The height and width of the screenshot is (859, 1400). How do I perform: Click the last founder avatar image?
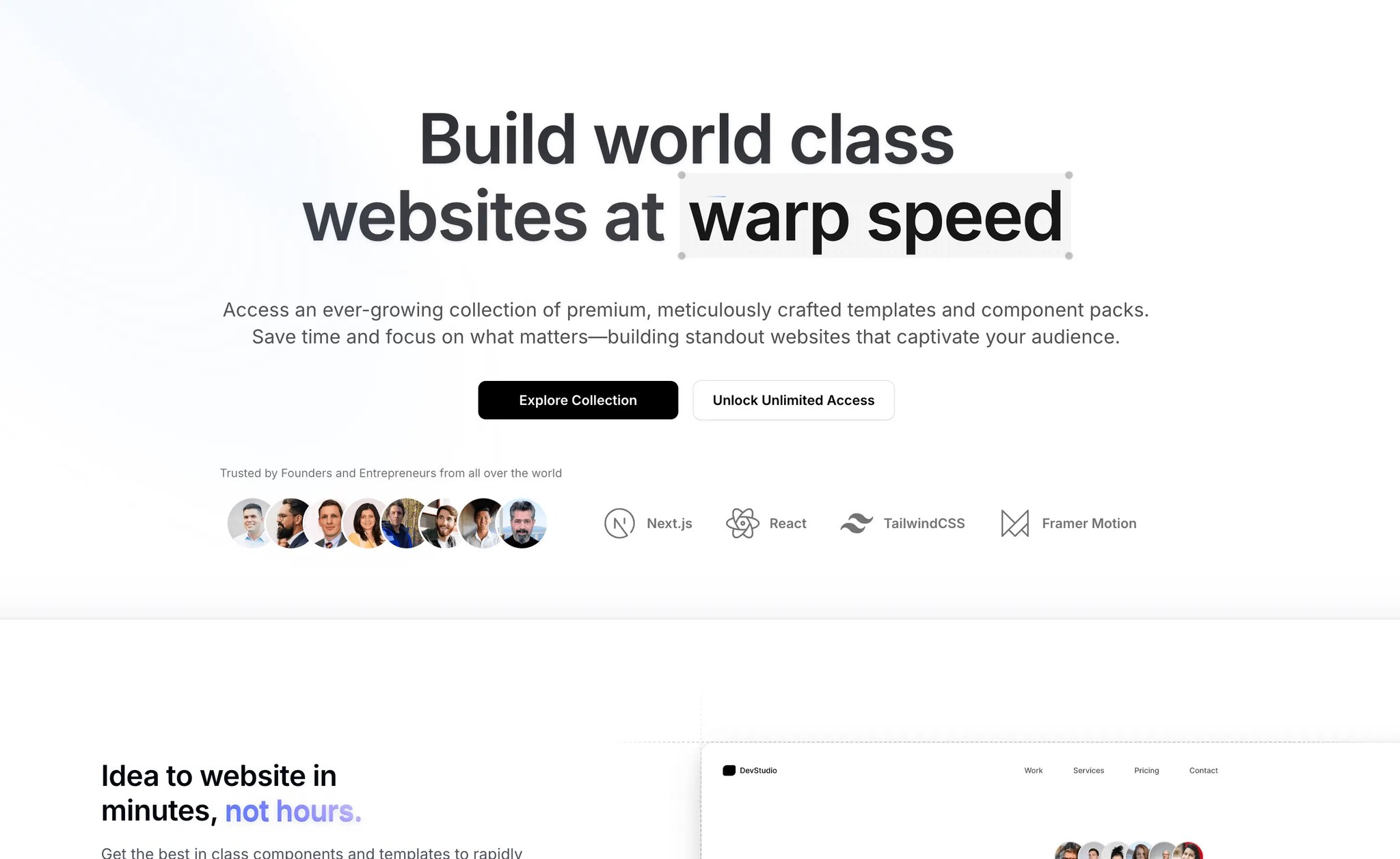[524, 522]
